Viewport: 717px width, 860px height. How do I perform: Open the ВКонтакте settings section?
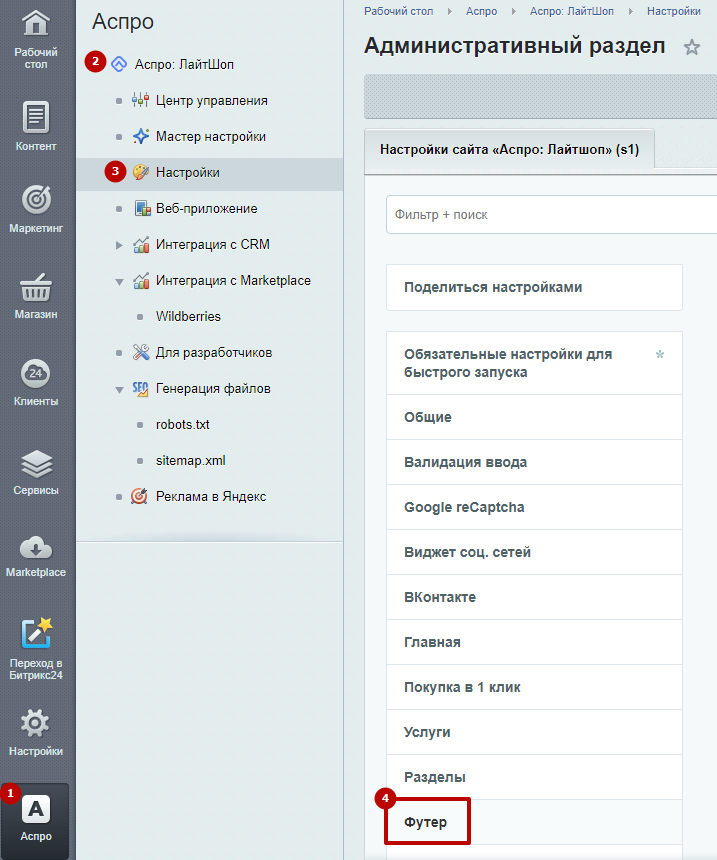click(534, 597)
